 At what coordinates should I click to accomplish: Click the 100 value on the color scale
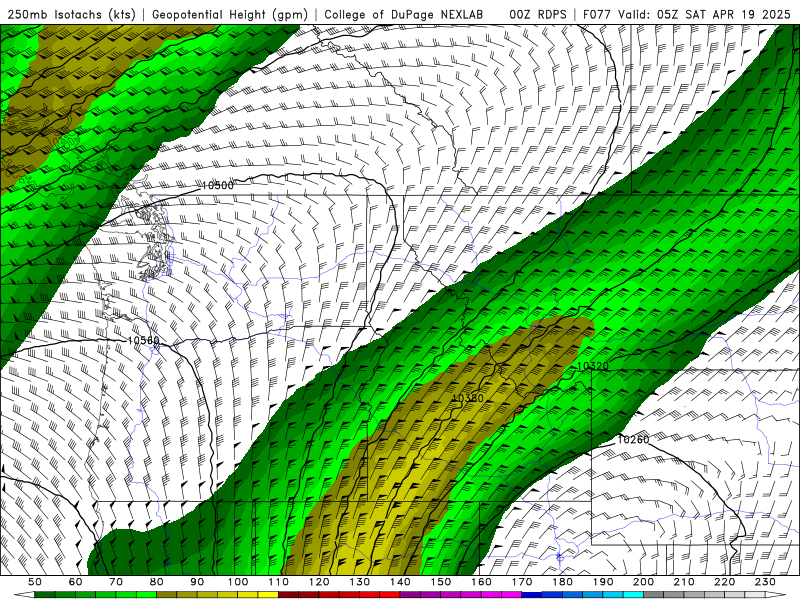[x=238, y=582]
